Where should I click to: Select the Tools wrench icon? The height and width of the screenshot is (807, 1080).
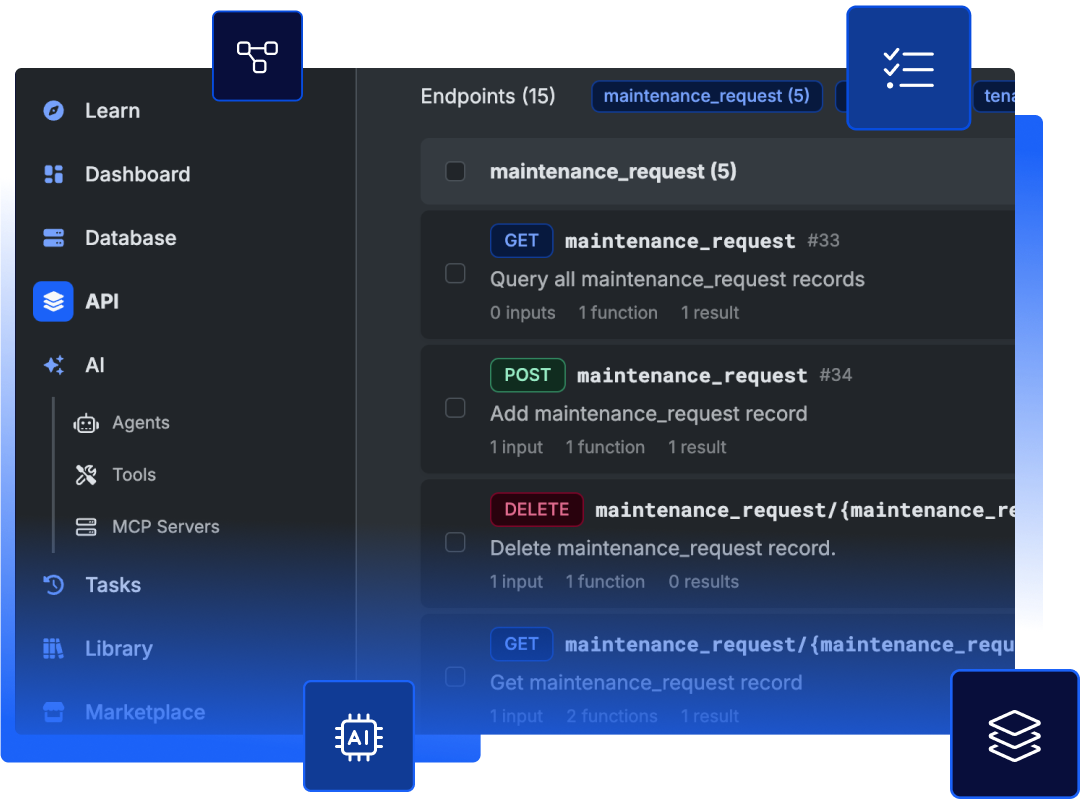tap(86, 474)
